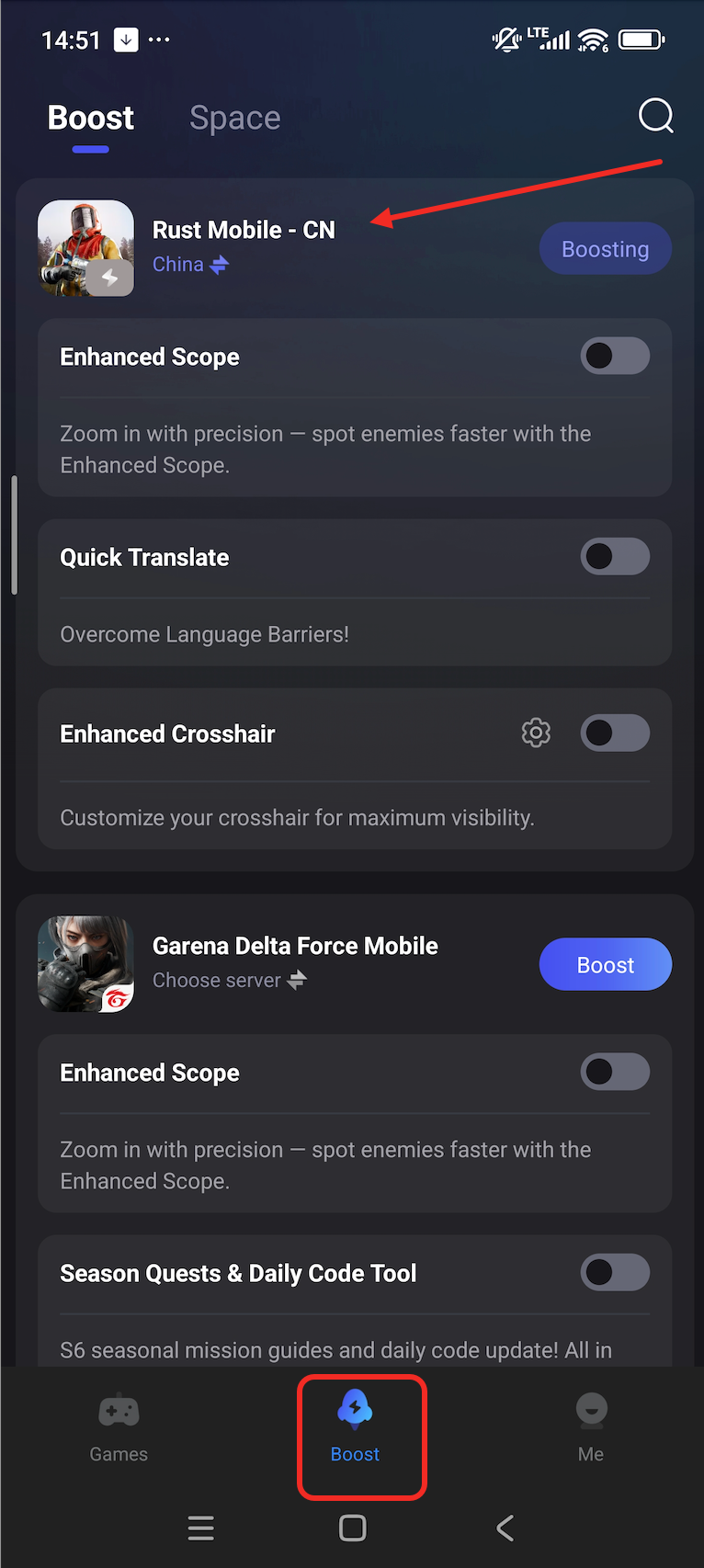
Task: Toggle the Enhanced Crosshair switch
Action: (x=614, y=733)
